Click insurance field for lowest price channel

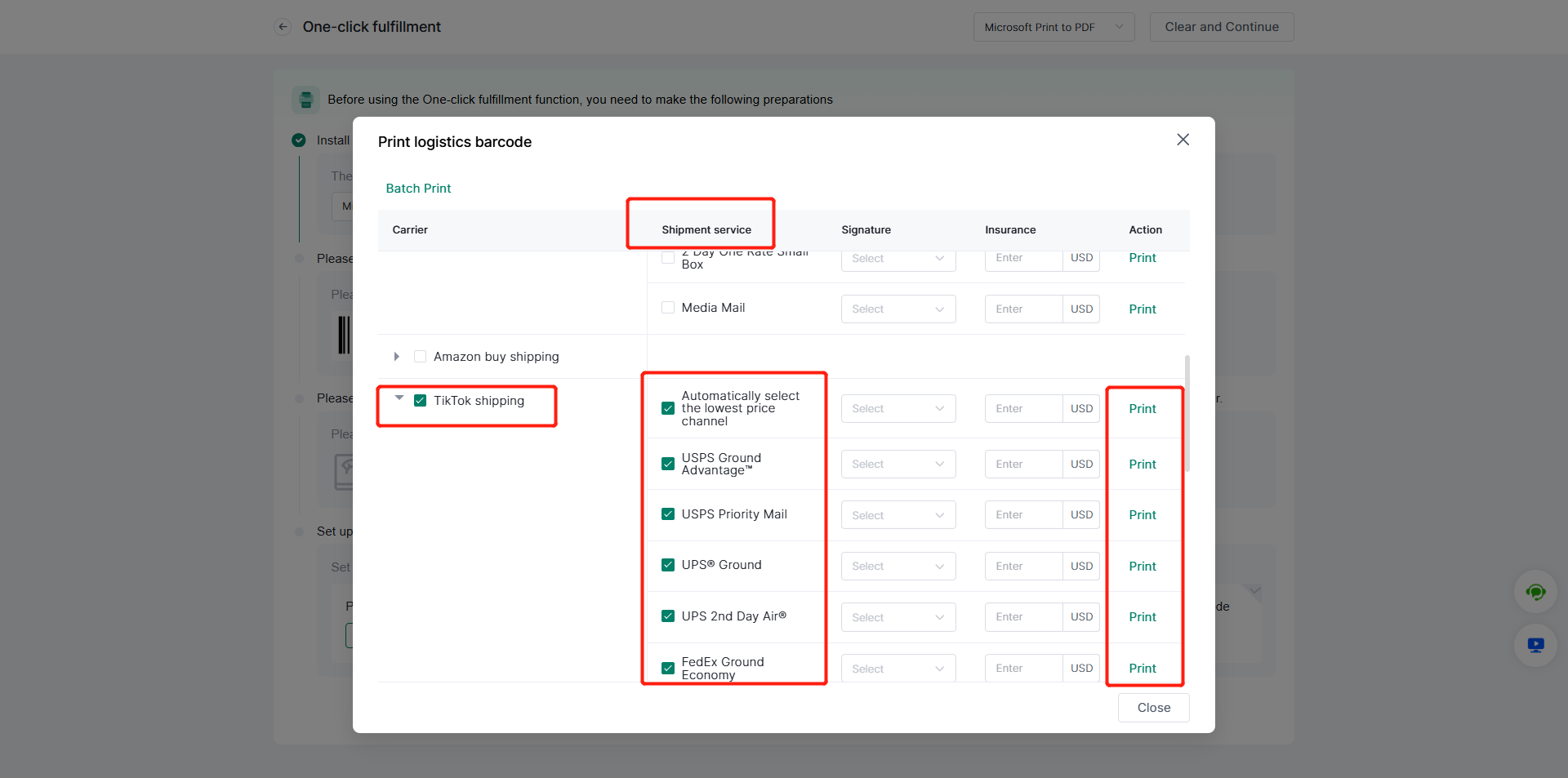tap(1024, 409)
